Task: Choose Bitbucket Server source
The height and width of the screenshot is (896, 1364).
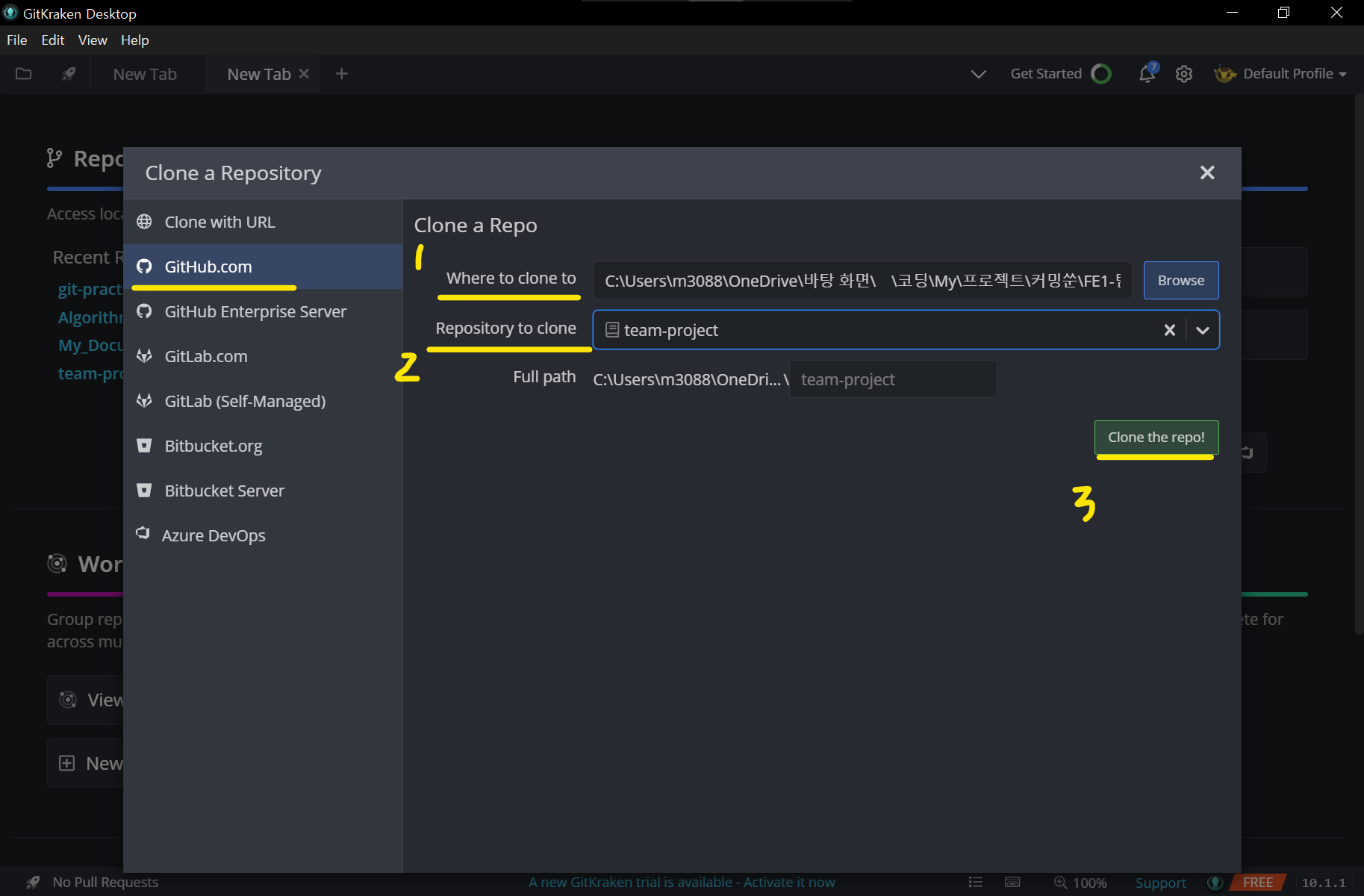Action: pyautogui.click(x=263, y=491)
